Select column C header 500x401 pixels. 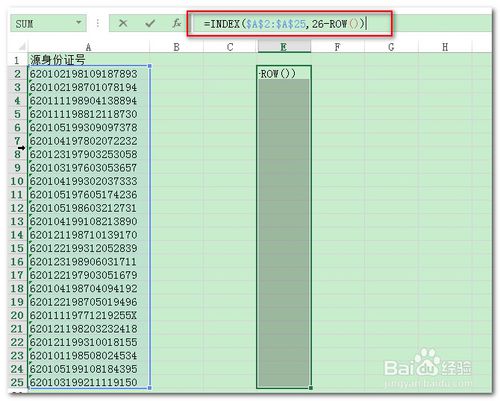pos(230,47)
